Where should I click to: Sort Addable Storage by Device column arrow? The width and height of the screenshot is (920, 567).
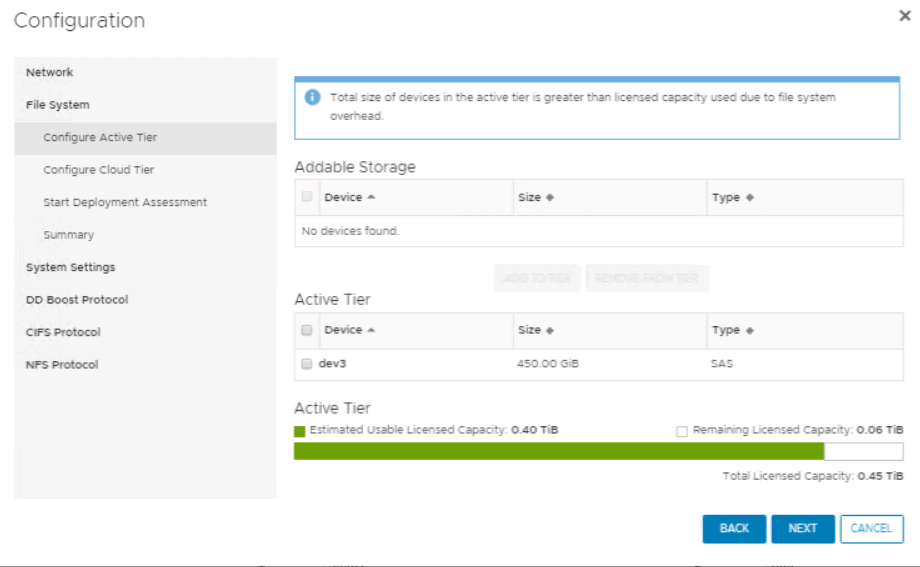click(x=371, y=198)
